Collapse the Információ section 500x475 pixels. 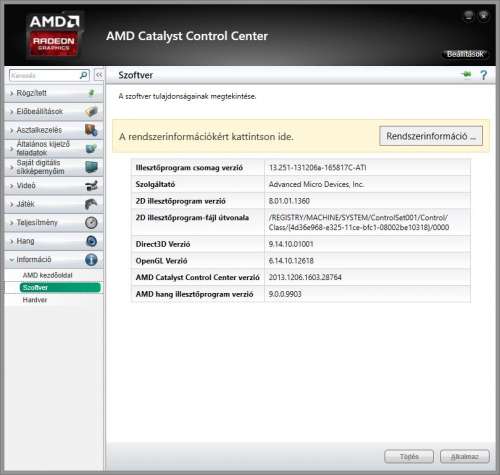tap(54, 259)
